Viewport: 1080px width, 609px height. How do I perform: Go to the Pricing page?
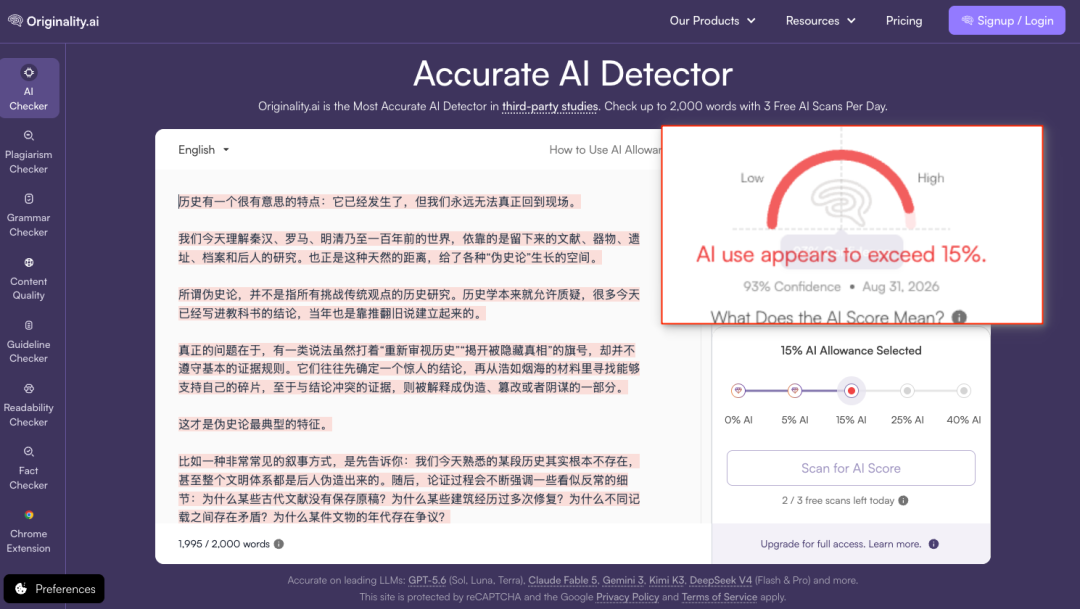pos(904,21)
